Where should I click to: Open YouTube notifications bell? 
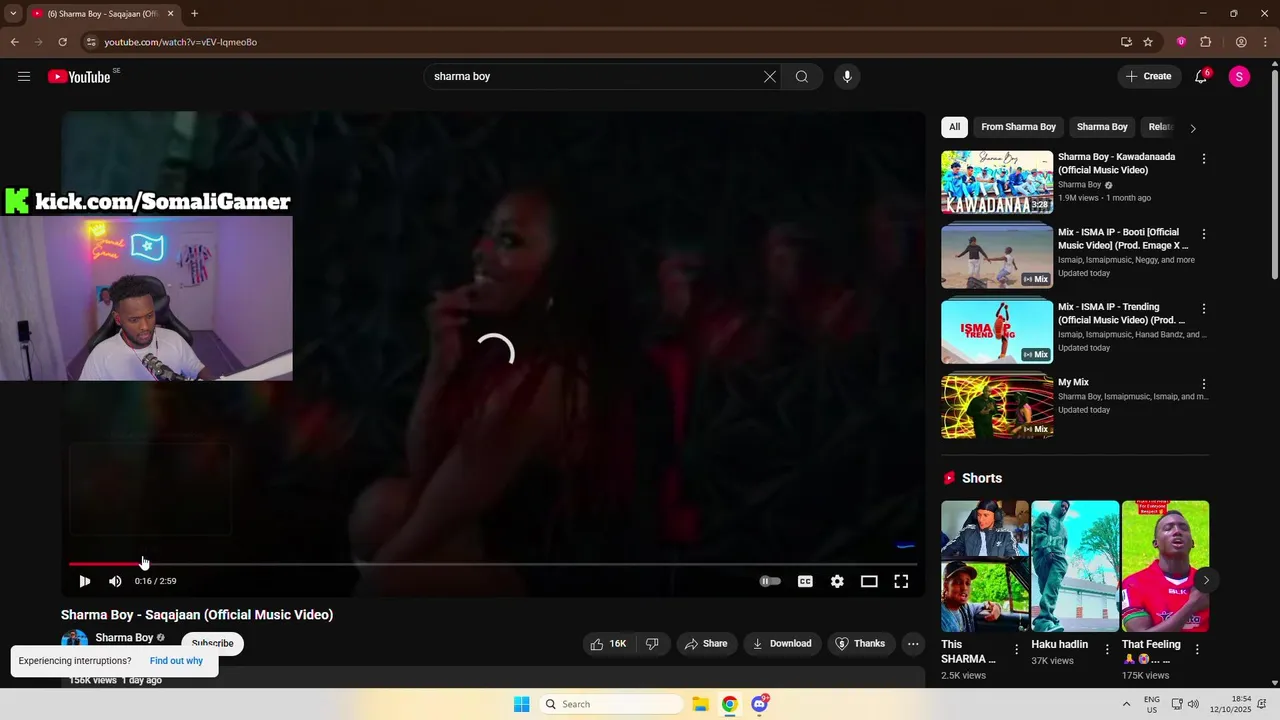pyautogui.click(x=1201, y=76)
